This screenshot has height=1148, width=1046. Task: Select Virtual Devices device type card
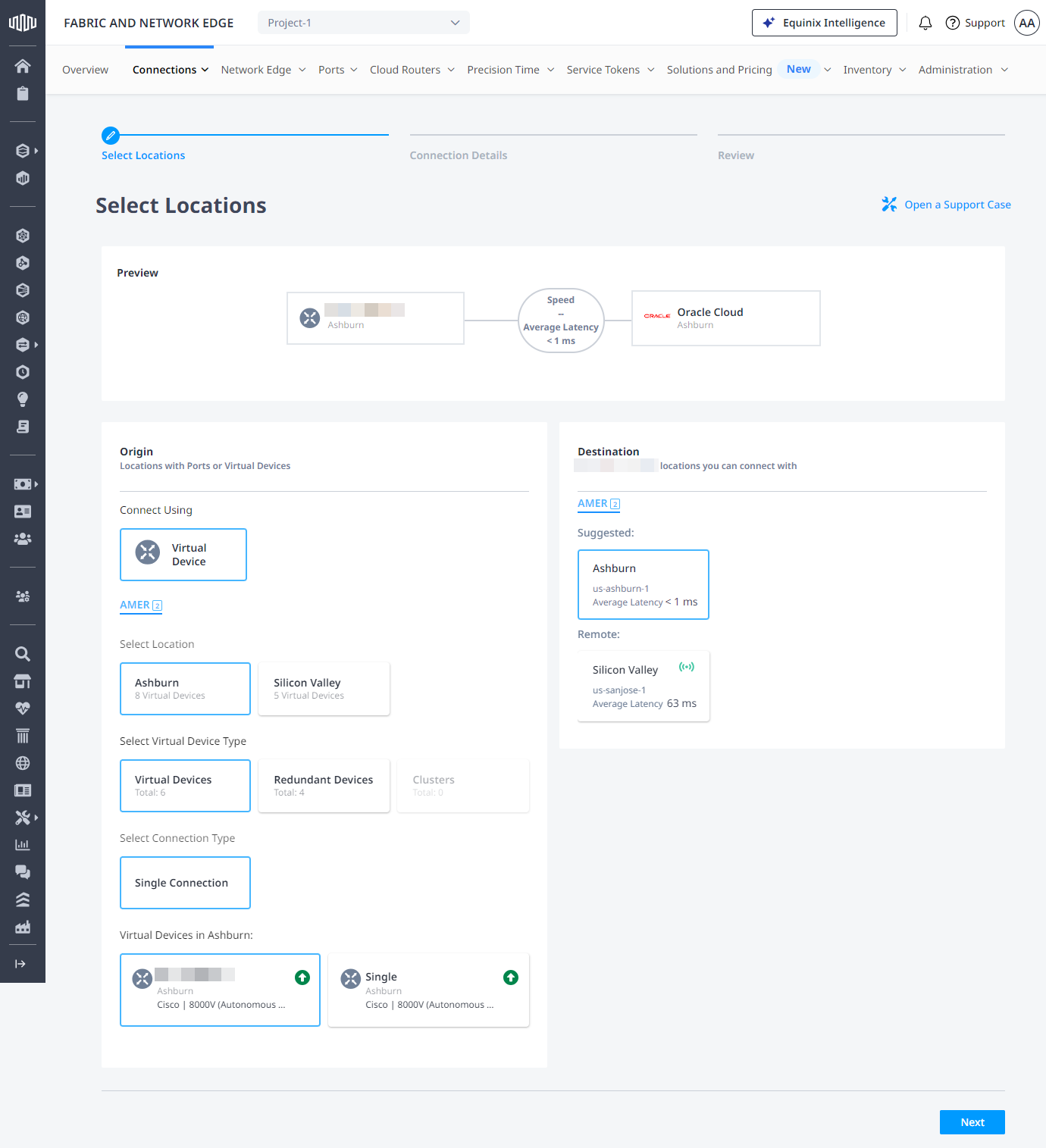(185, 786)
